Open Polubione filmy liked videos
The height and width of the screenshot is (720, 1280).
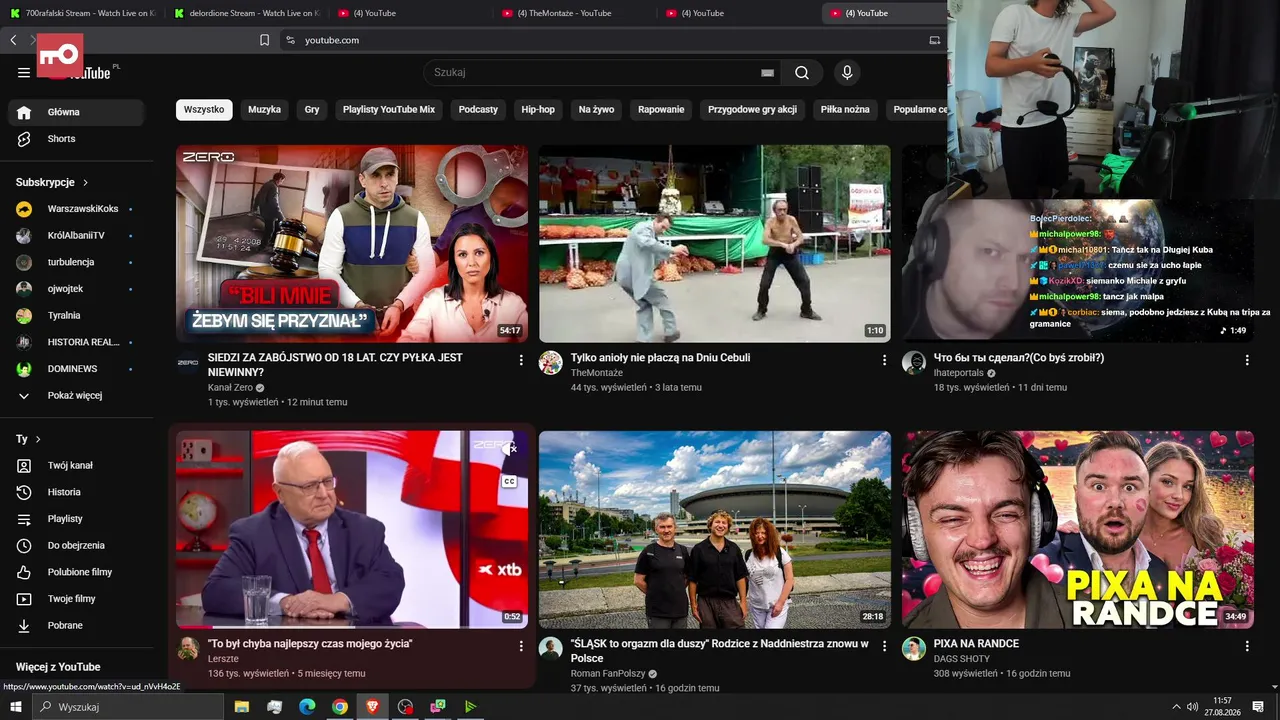[x=76, y=572]
